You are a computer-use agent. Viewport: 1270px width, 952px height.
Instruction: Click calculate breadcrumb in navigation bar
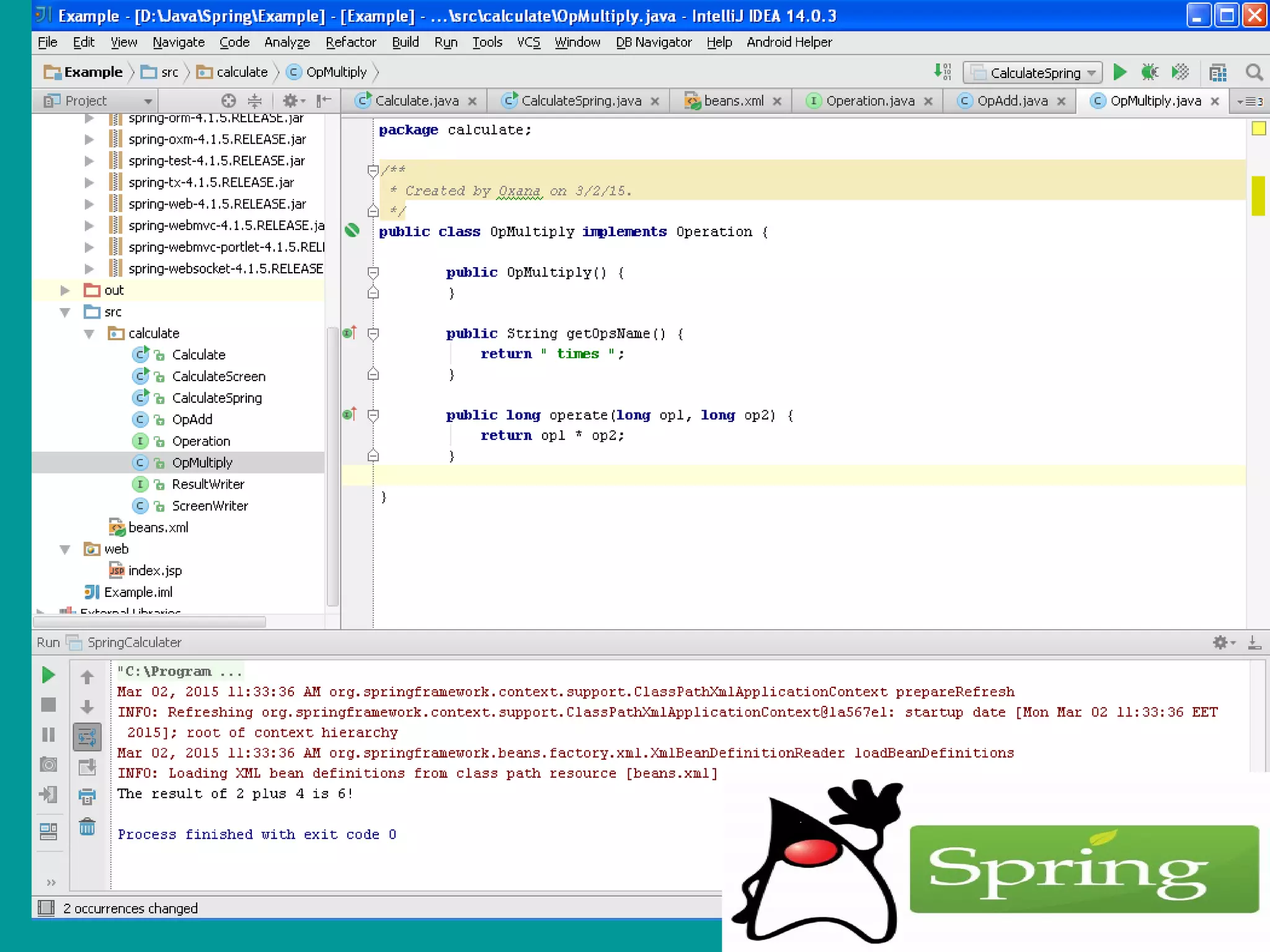pos(241,72)
